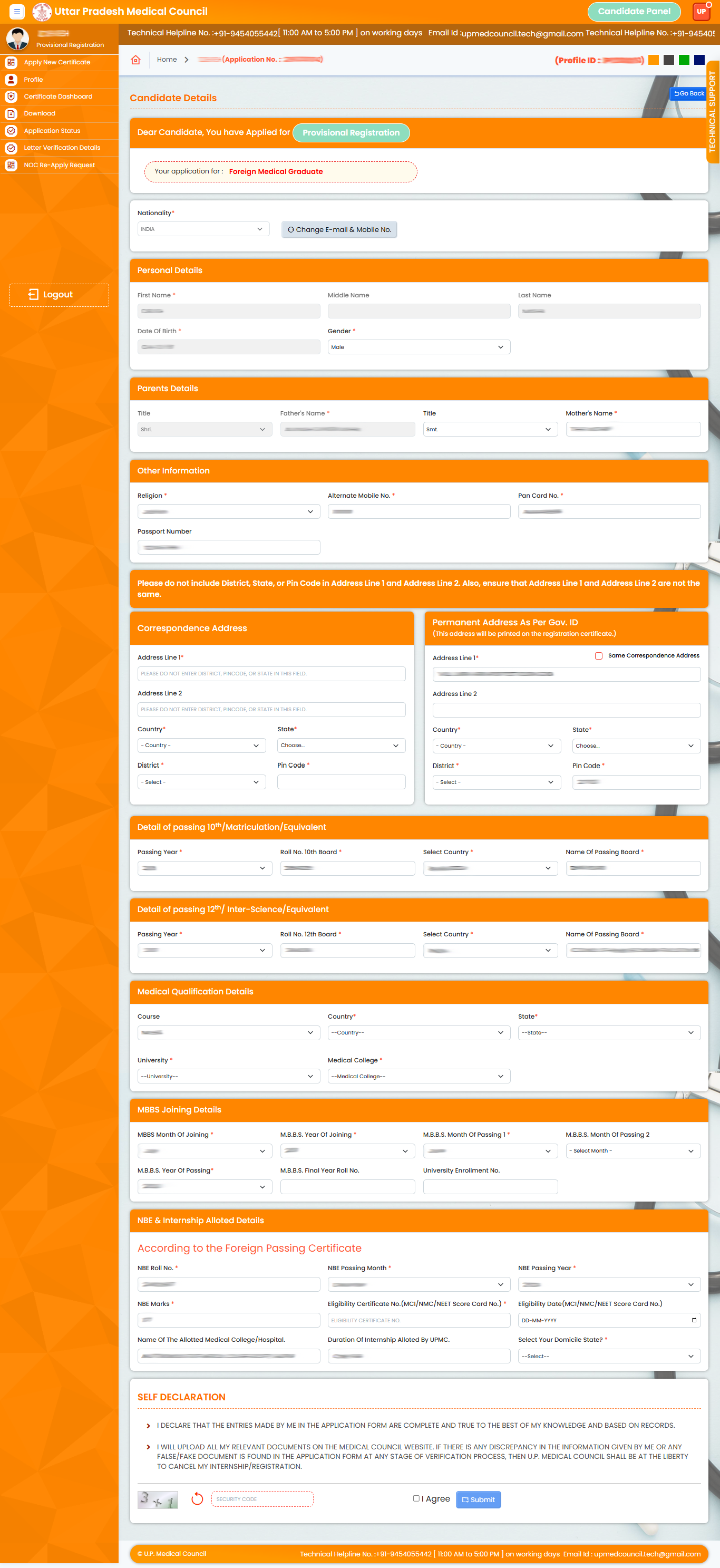The image size is (720, 1568).
Task: Click the hamburger menu icon in header
Action: click(x=17, y=12)
